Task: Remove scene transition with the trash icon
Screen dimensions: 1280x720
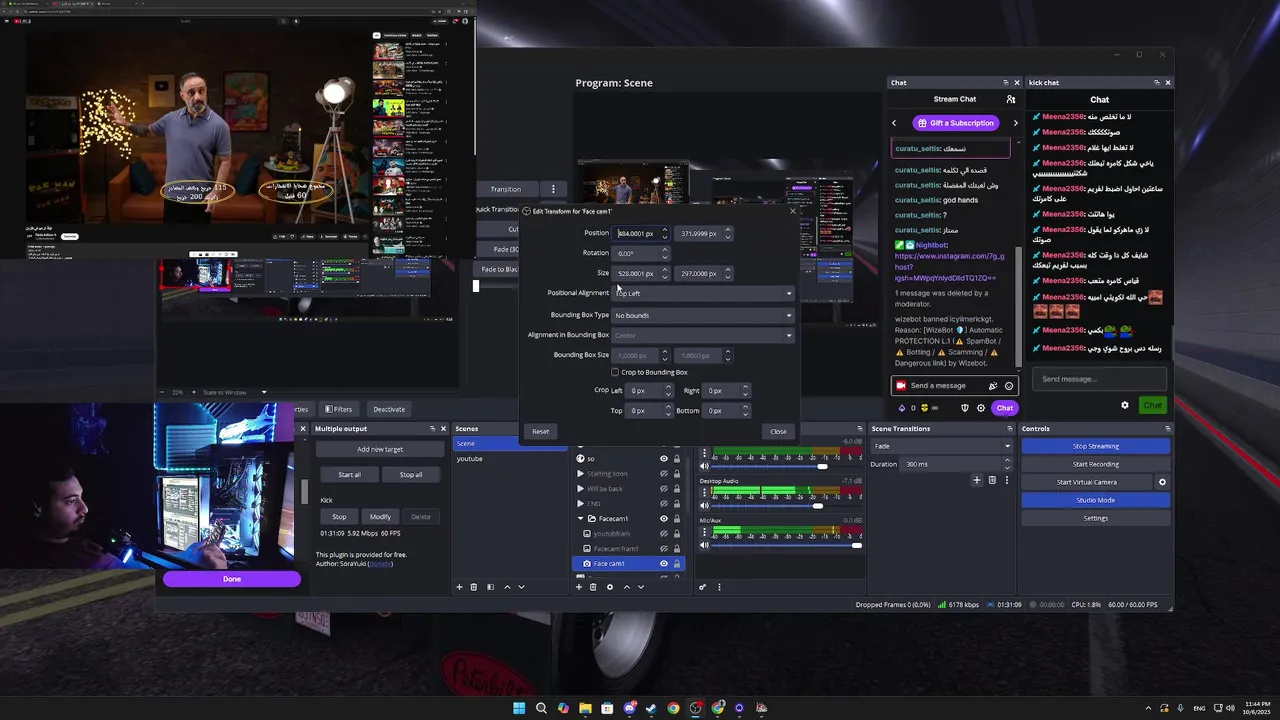Action: (x=992, y=480)
